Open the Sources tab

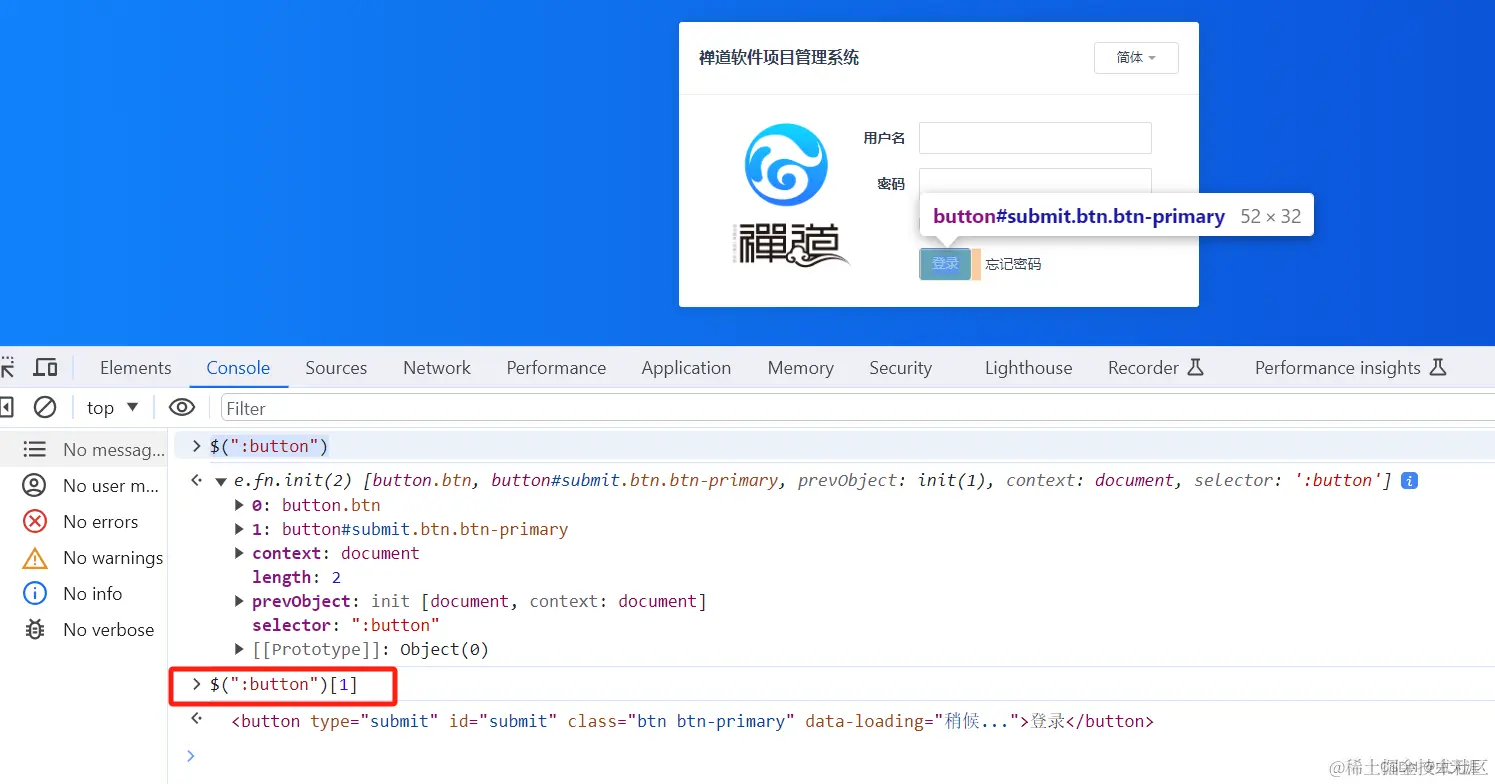[336, 368]
